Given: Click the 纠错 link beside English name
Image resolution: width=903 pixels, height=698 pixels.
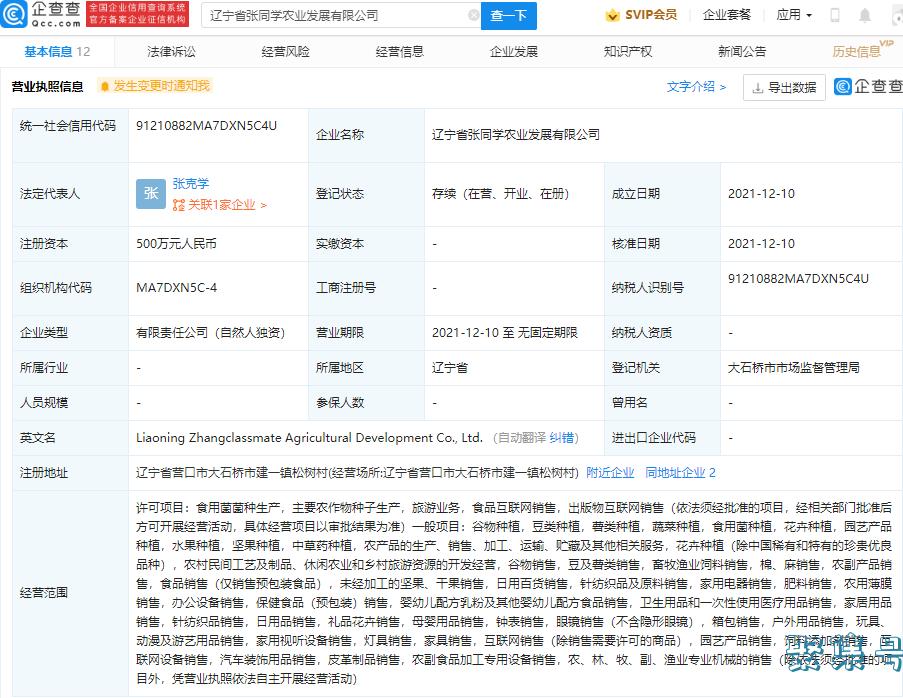Looking at the screenshot, I should point(565,437).
